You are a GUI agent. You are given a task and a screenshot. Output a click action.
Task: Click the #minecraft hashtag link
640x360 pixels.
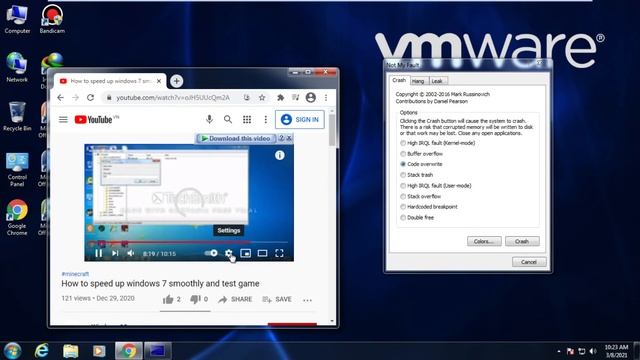(x=75, y=274)
